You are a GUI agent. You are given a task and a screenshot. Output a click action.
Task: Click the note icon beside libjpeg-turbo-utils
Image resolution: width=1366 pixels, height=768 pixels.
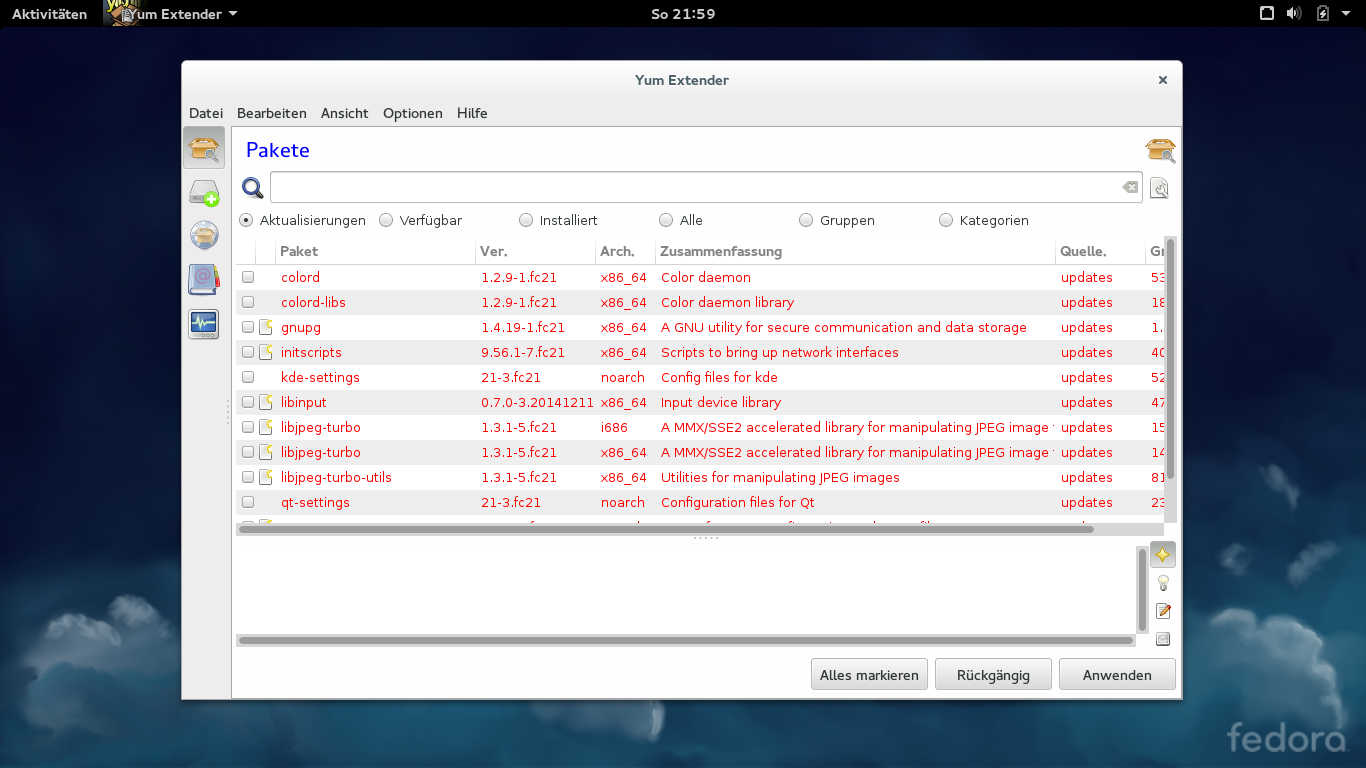click(266, 477)
